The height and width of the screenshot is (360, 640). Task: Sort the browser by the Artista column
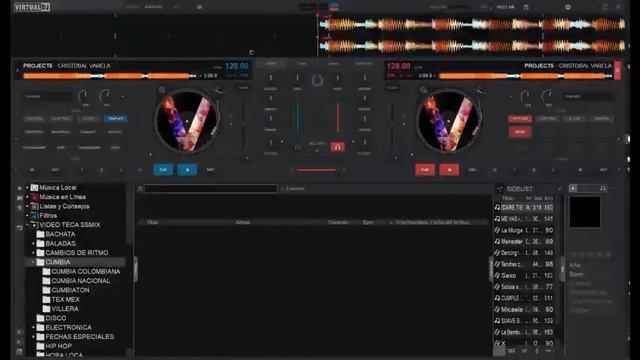[243, 222]
